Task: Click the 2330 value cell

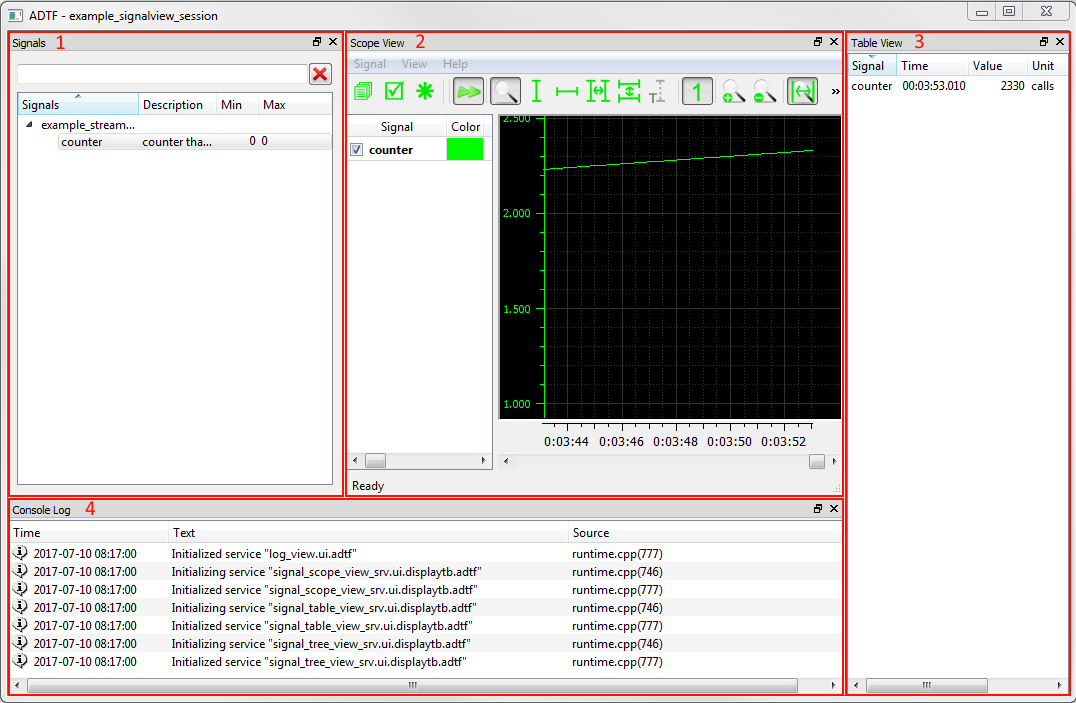Action: [x=1012, y=86]
